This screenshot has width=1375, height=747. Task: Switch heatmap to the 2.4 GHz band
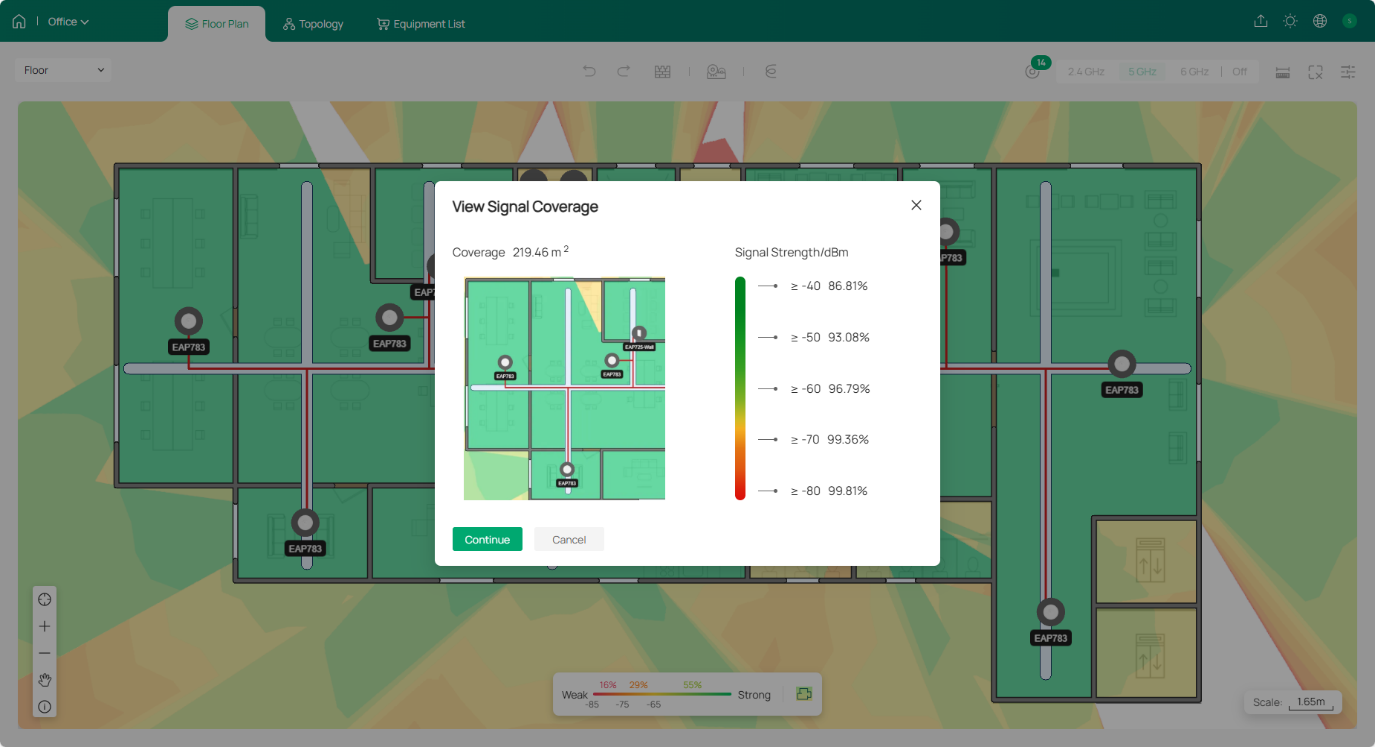coord(1085,72)
